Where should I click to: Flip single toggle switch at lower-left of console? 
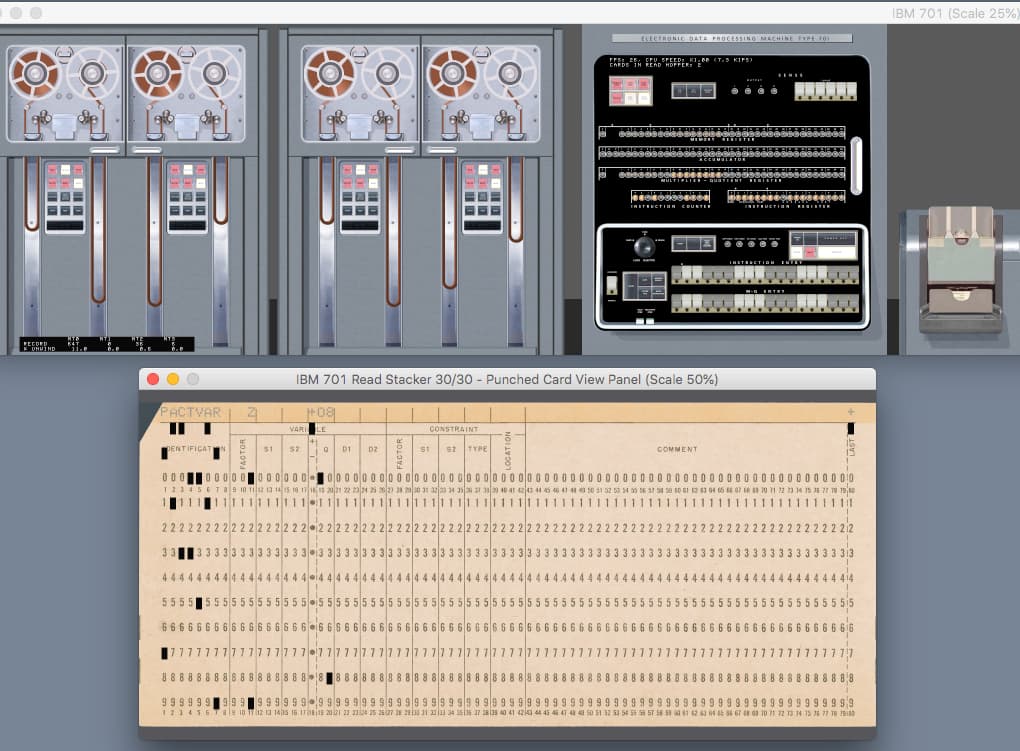tap(612, 286)
